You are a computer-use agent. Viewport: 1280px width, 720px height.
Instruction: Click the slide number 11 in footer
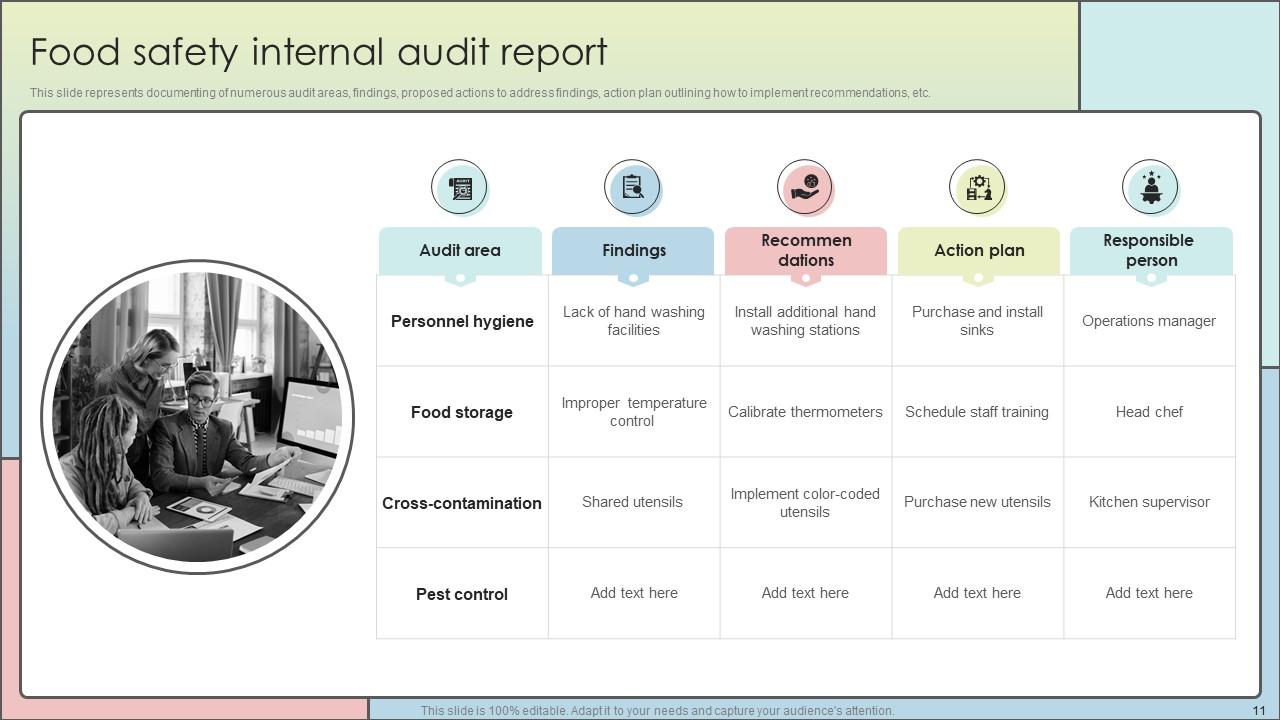click(x=1258, y=711)
